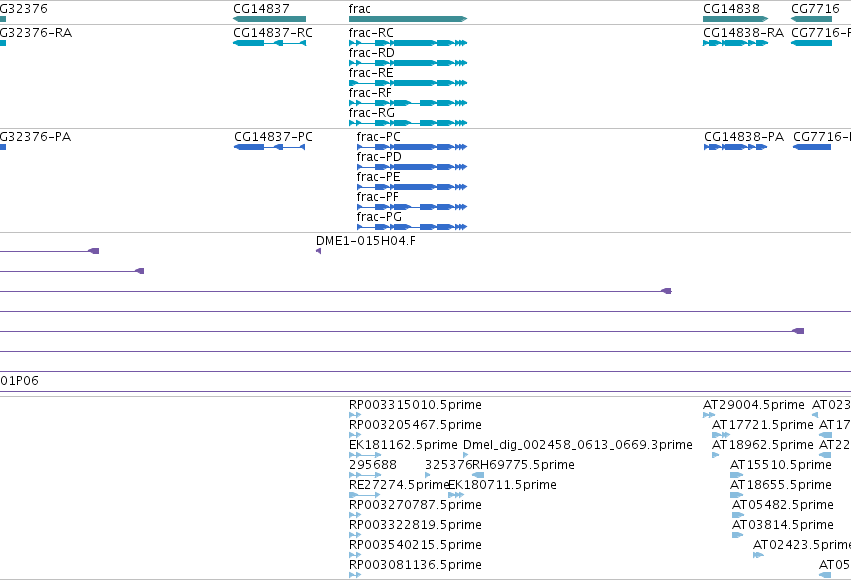Select EST RP003540215.5prime
851x580 pixels.
[415, 545]
